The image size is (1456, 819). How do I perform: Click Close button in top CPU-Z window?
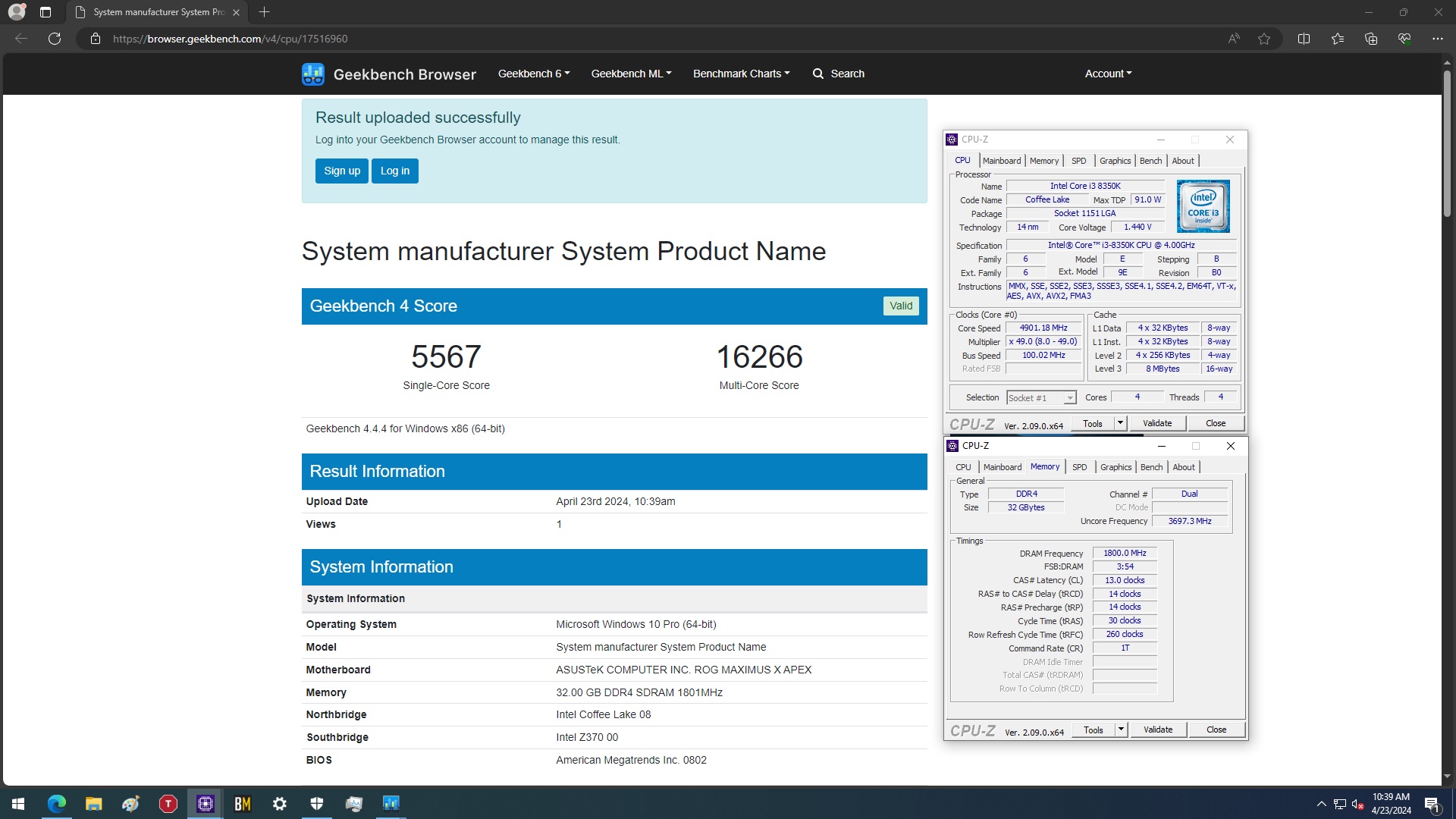point(1216,423)
